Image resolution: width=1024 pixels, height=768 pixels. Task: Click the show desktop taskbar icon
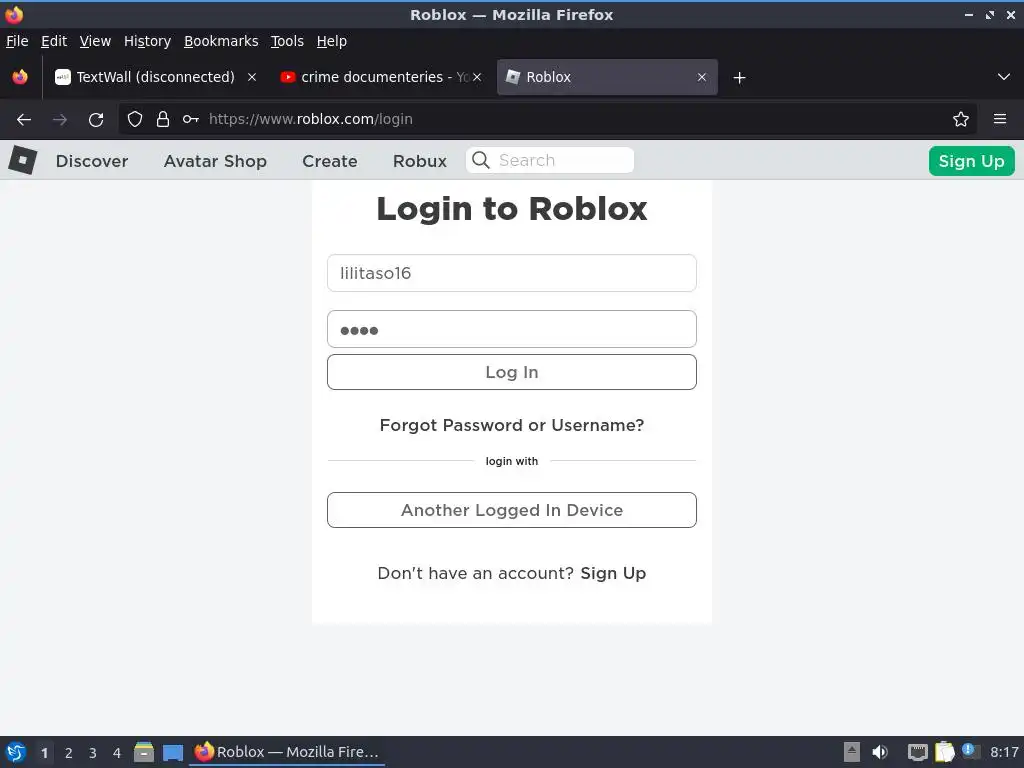coord(173,753)
